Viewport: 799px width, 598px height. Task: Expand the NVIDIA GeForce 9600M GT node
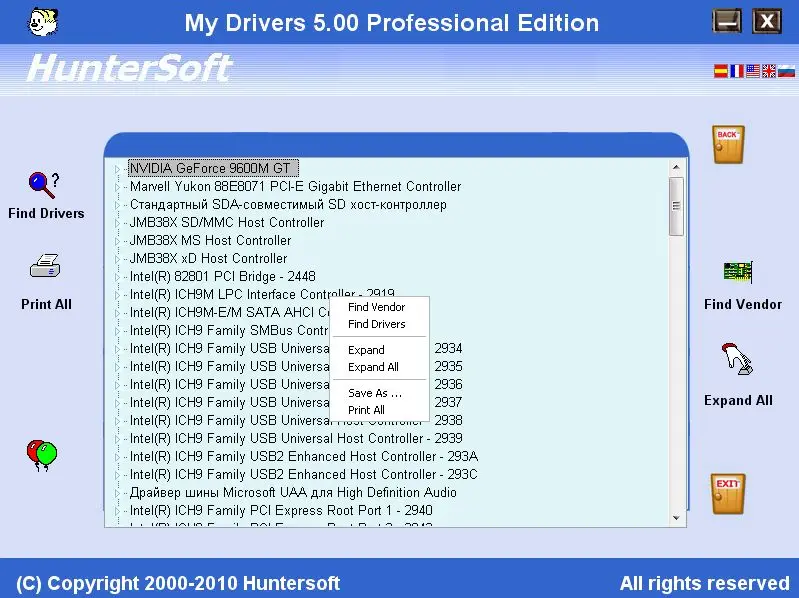coord(117,169)
